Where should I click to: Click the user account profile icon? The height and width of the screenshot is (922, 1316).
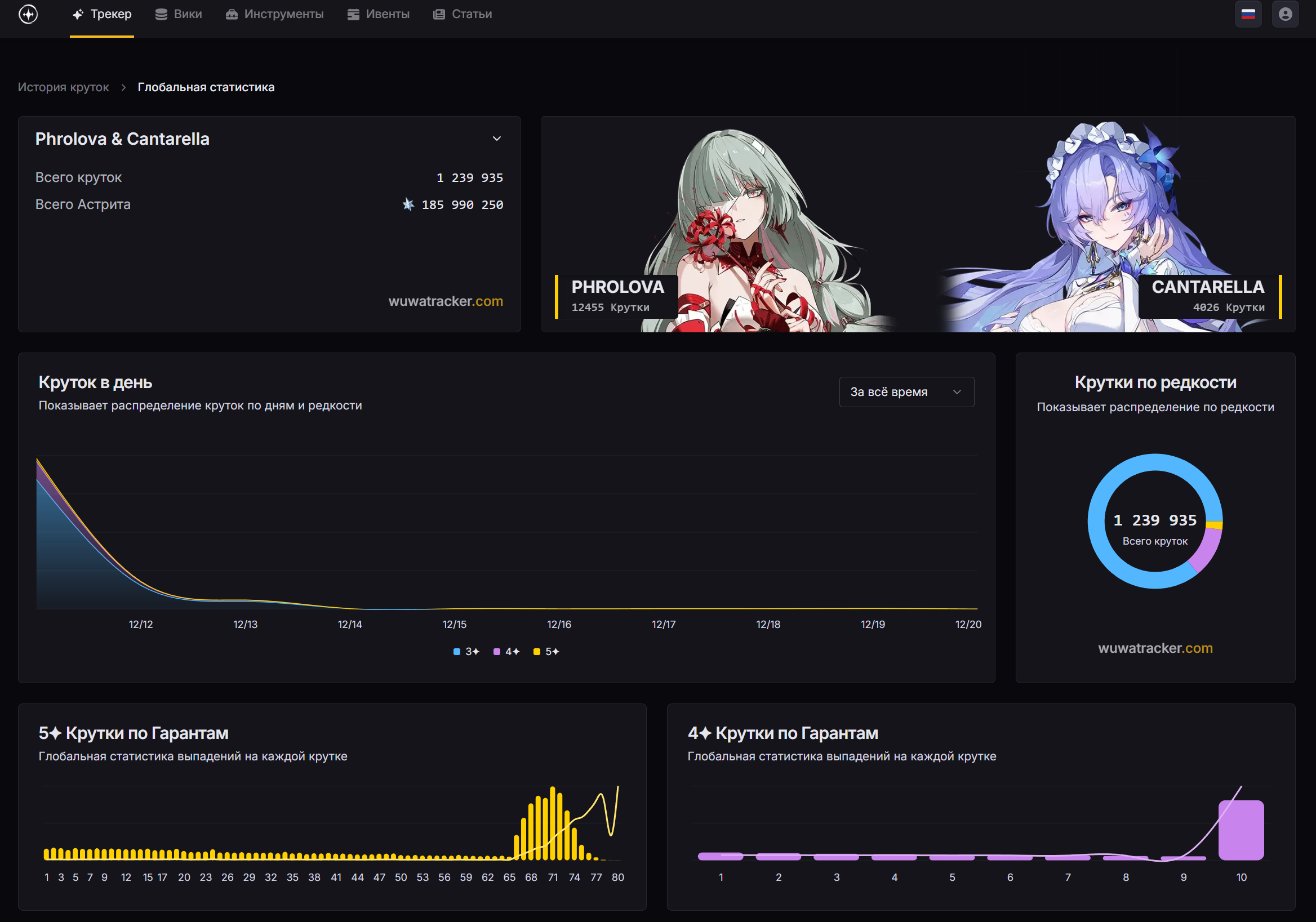coord(1285,14)
